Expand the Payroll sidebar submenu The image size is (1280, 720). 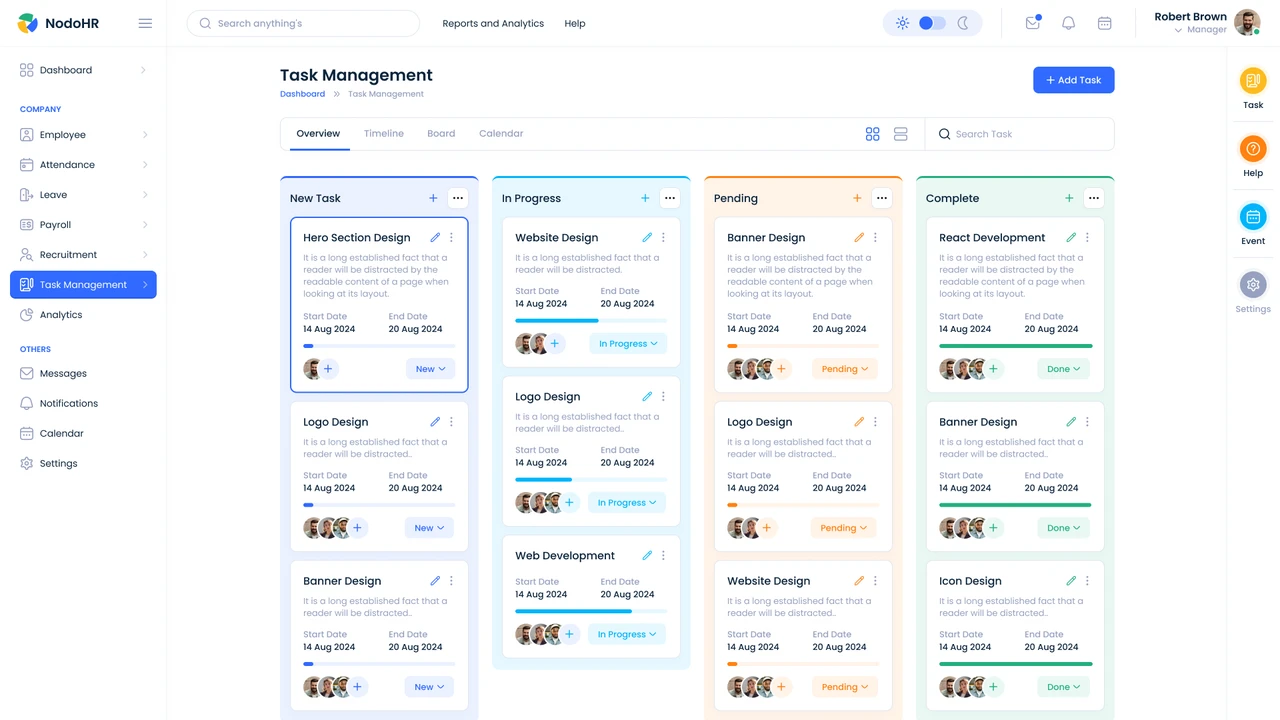tap(144, 225)
